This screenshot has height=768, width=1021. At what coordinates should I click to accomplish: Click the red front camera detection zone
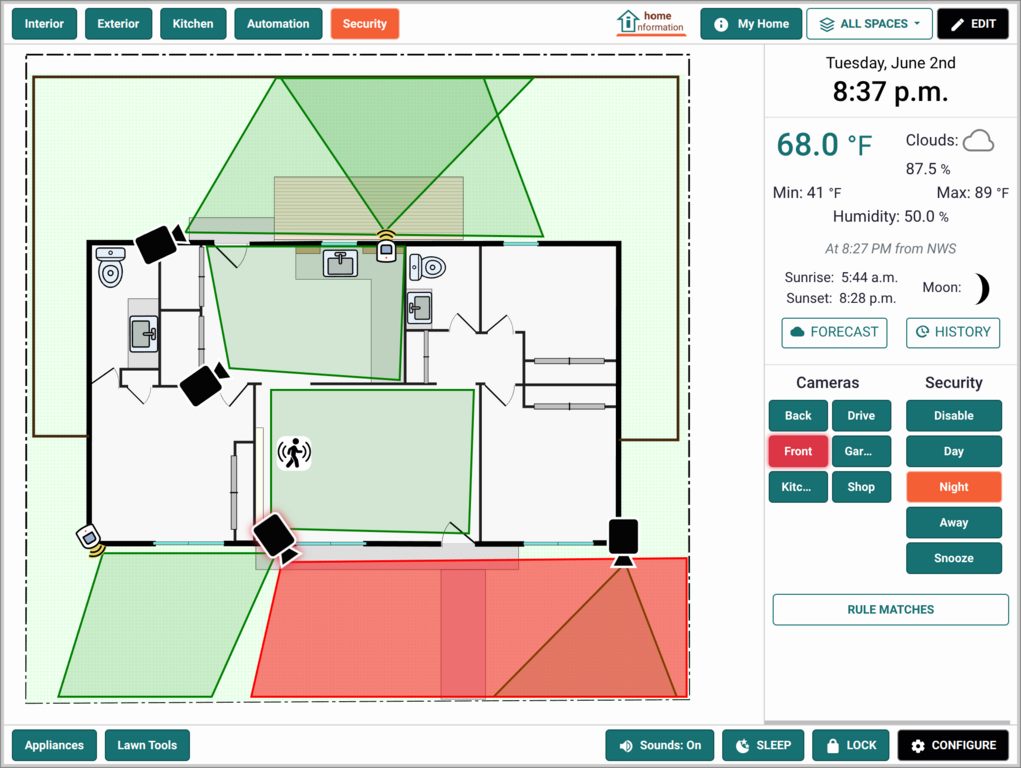(469, 629)
